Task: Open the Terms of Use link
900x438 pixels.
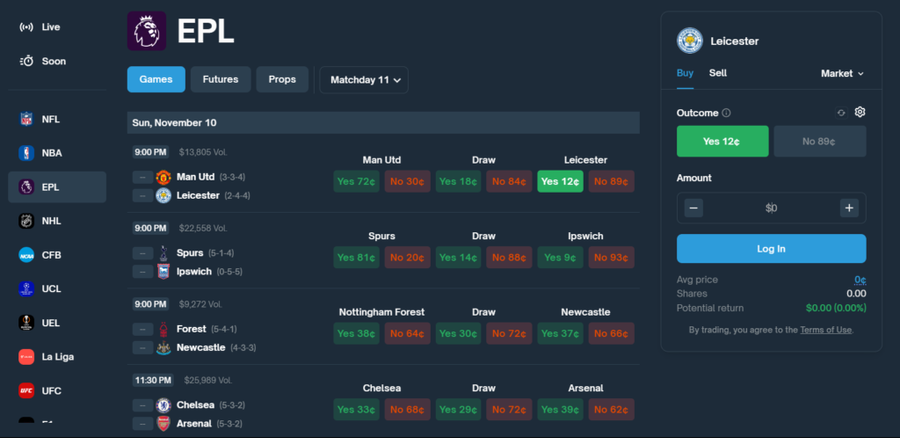Action: tap(826, 330)
